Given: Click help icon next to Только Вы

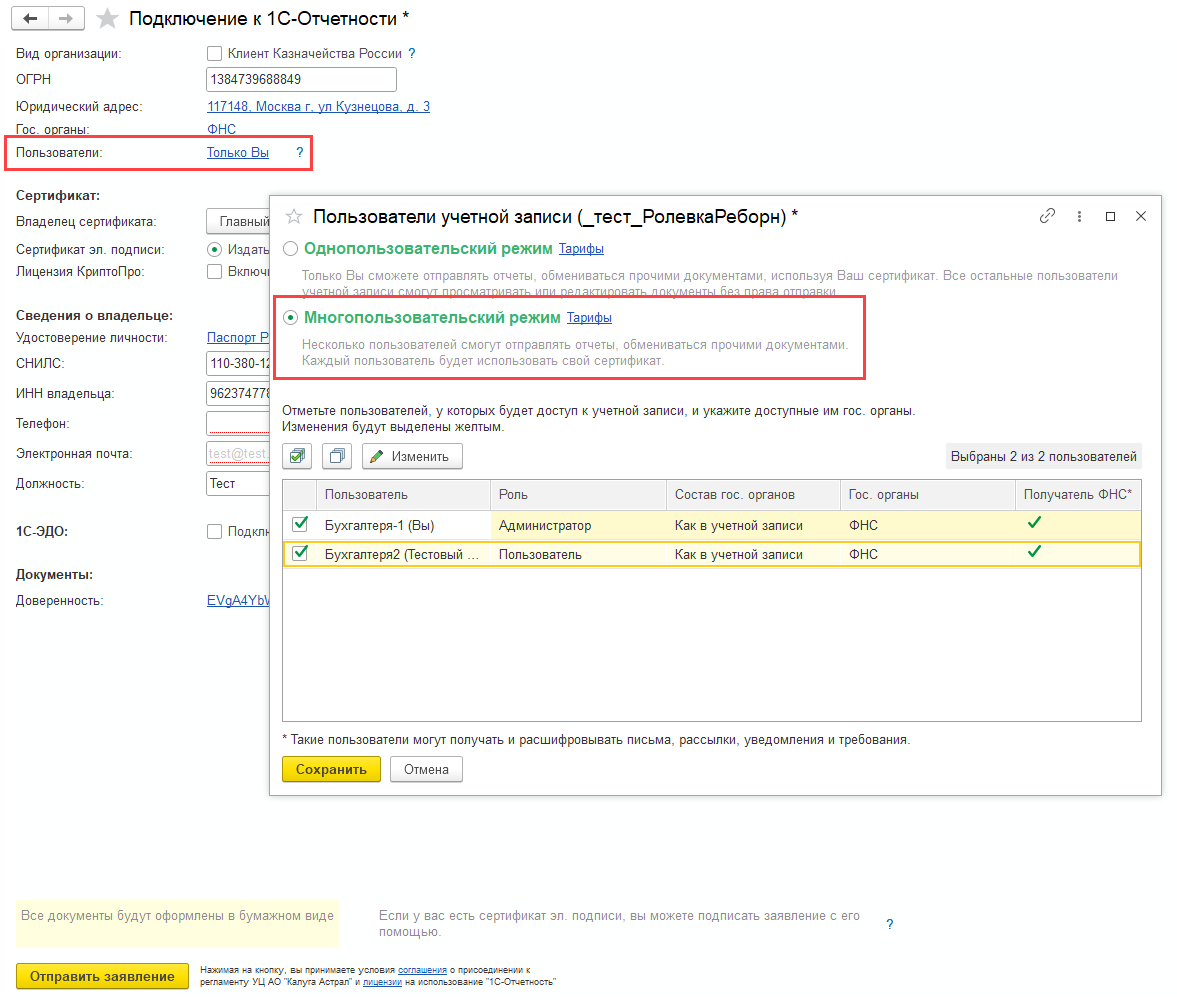Looking at the screenshot, I should (x=299, y=153).
